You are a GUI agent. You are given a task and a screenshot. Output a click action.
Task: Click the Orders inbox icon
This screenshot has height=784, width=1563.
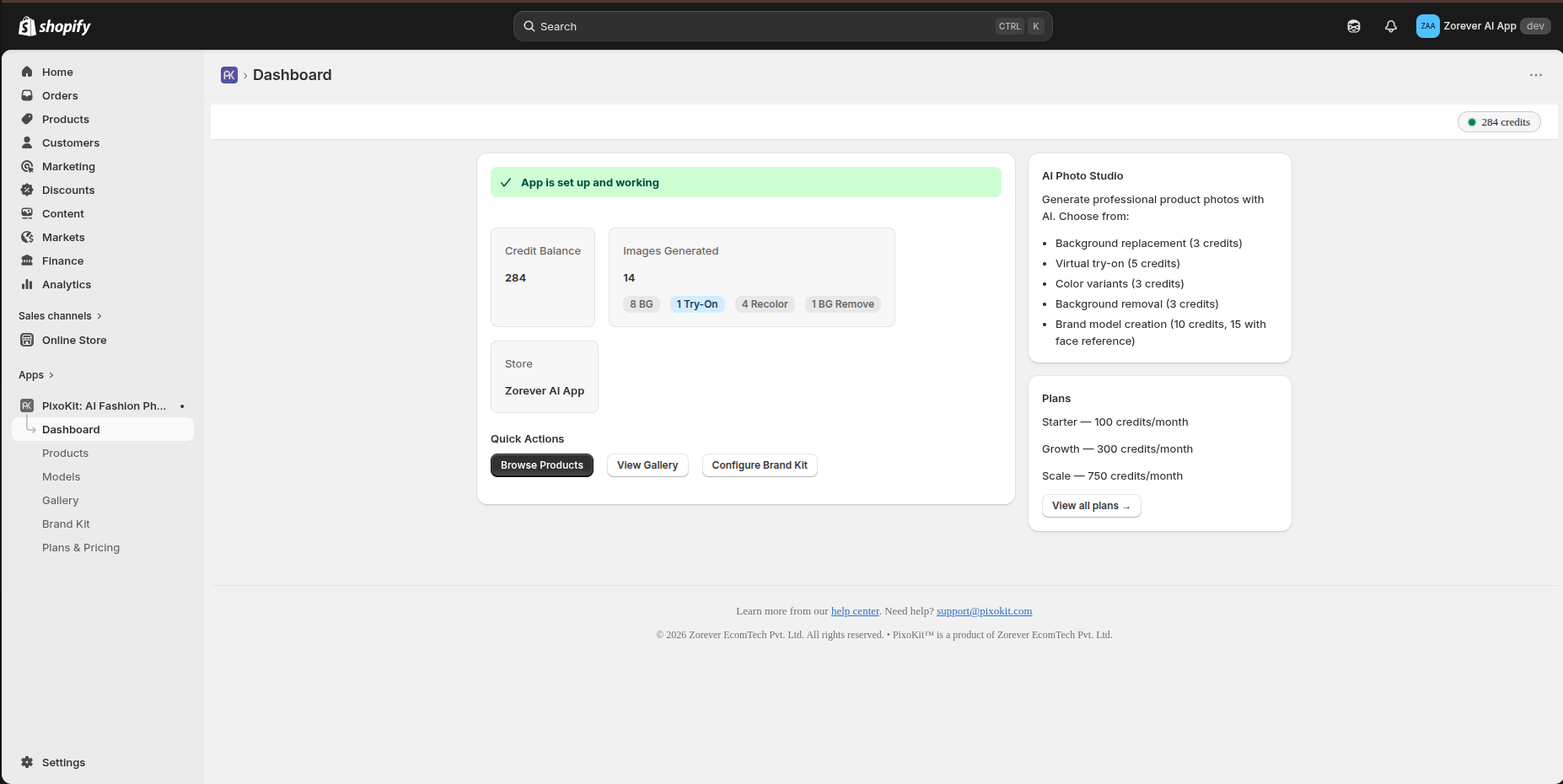point(27,95)
